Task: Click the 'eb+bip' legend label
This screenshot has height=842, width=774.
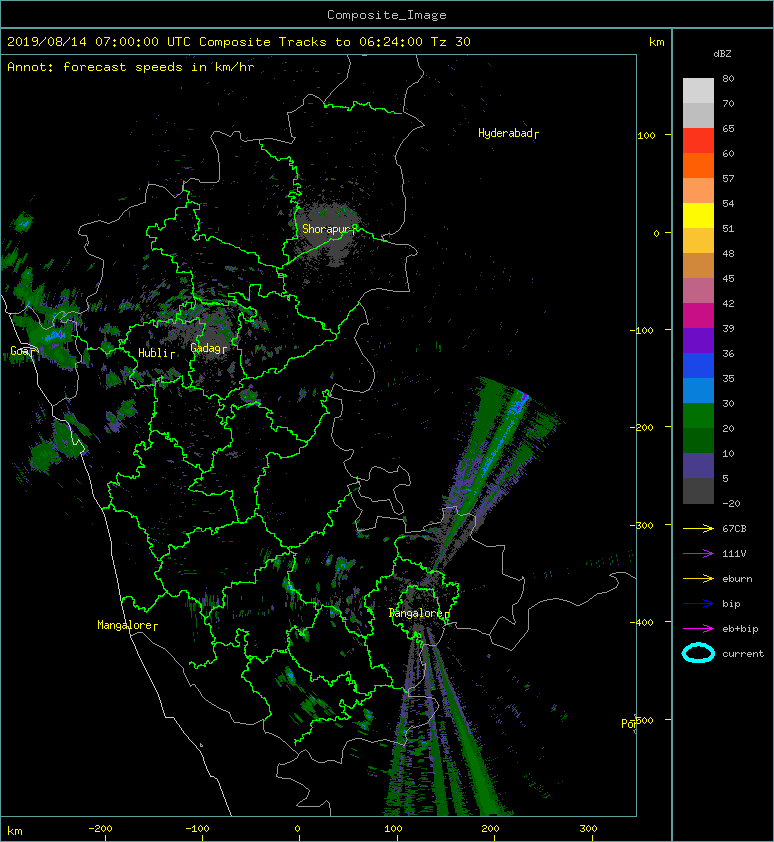Action: (740, 629)
